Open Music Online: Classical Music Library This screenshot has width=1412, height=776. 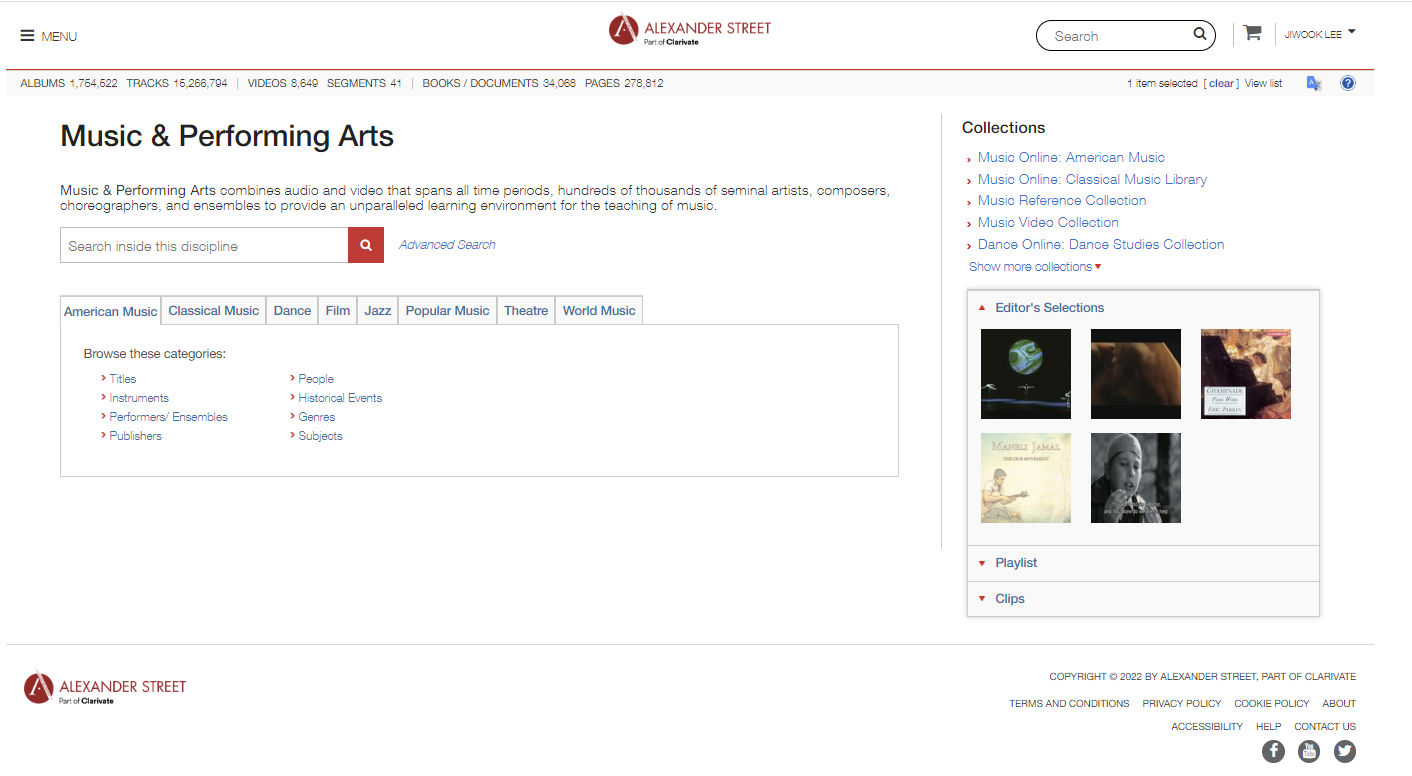1092,180
